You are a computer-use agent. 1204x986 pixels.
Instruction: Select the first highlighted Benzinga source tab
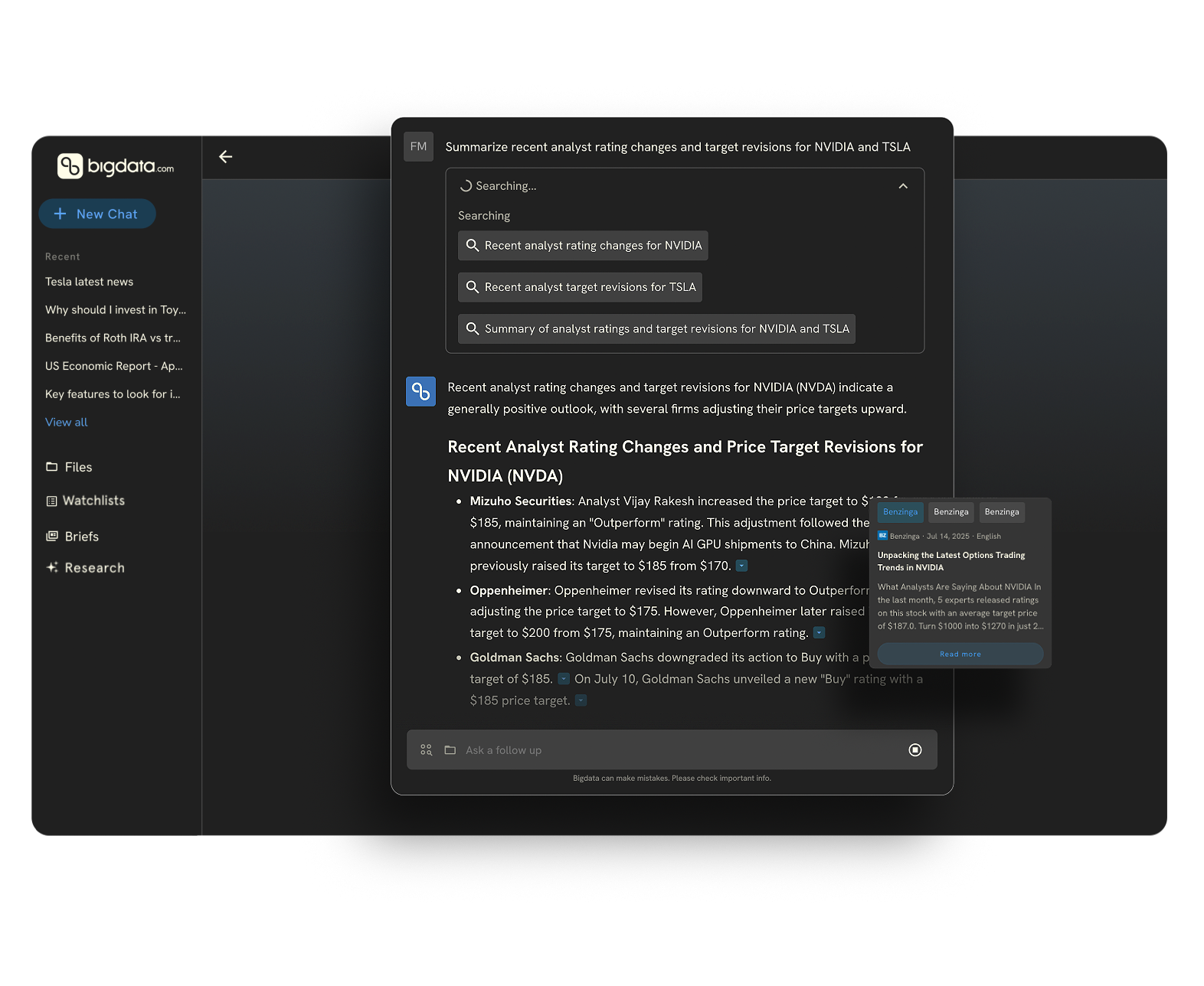click(900, 512)
